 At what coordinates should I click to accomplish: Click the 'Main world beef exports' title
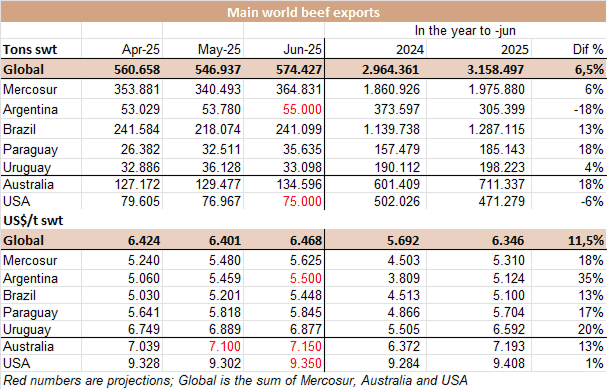click(x=303, y=12)
